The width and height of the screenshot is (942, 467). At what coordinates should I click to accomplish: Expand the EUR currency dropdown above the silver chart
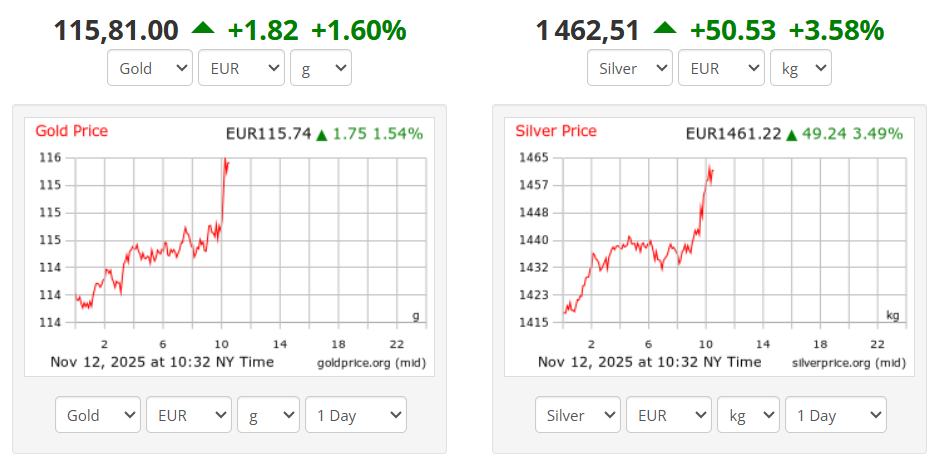click(721, 69)
